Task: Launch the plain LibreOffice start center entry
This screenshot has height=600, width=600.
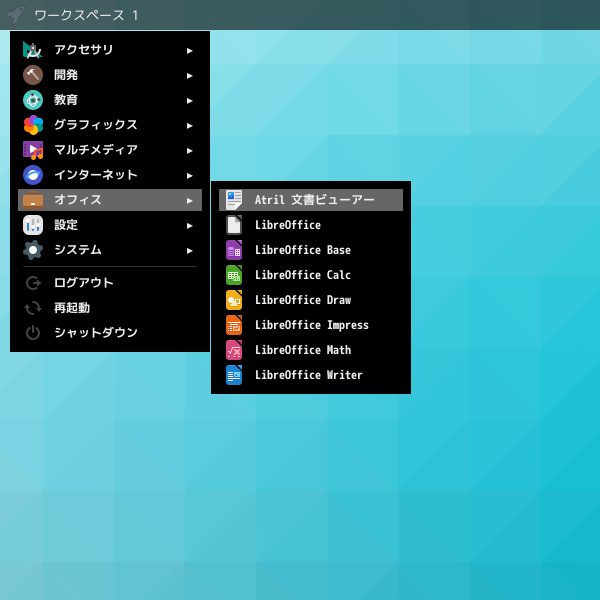Action: tap(287, 225)
